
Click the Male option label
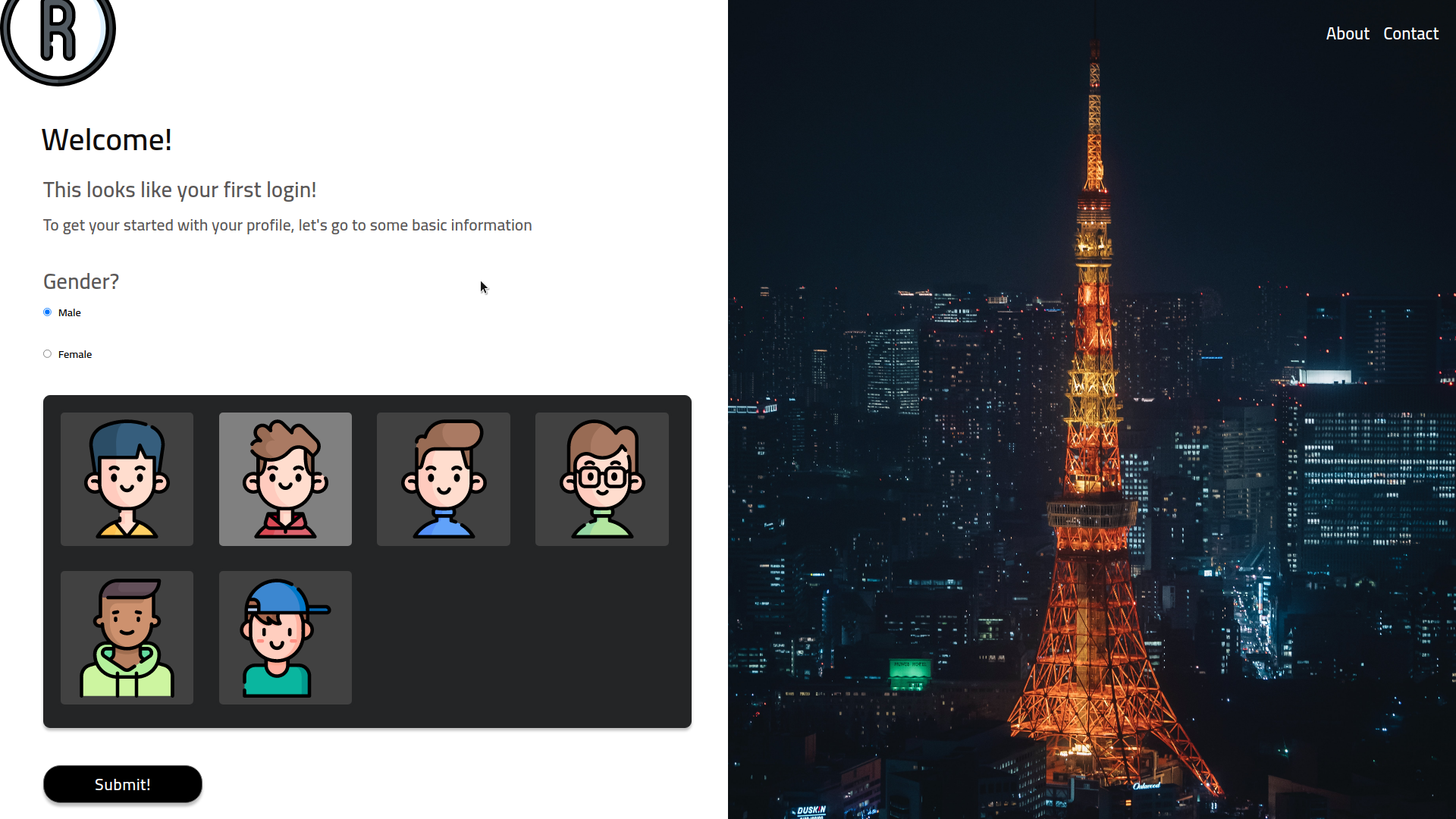(x=70, y=313)
